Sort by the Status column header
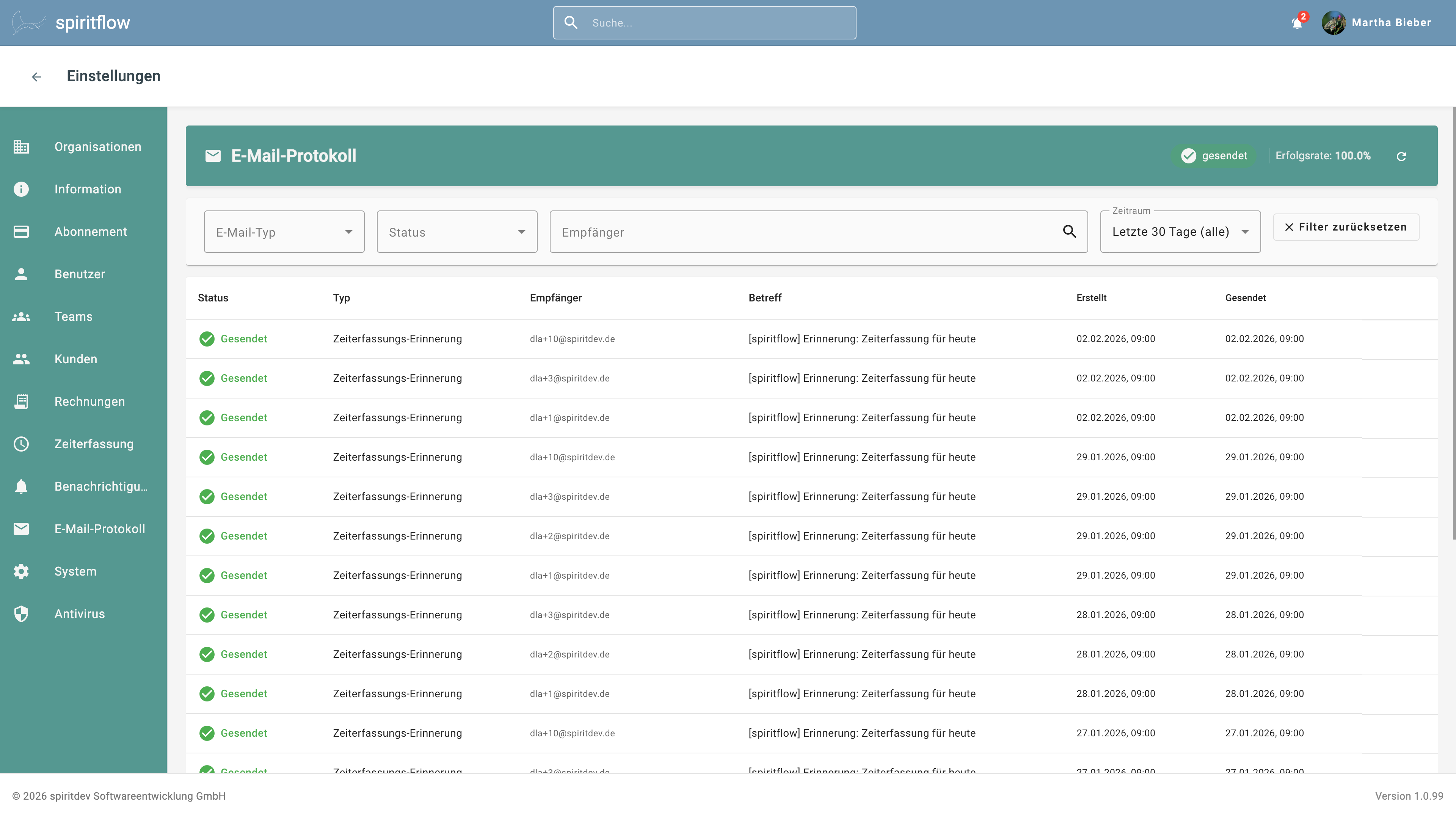Viewport: 1456px width, 819px height. [213, 298]
